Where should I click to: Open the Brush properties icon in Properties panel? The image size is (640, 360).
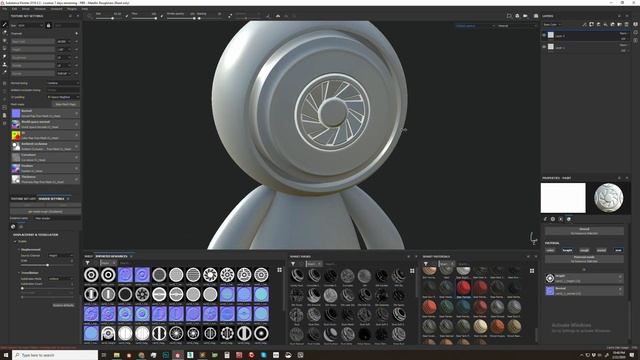tap(545, 219)
